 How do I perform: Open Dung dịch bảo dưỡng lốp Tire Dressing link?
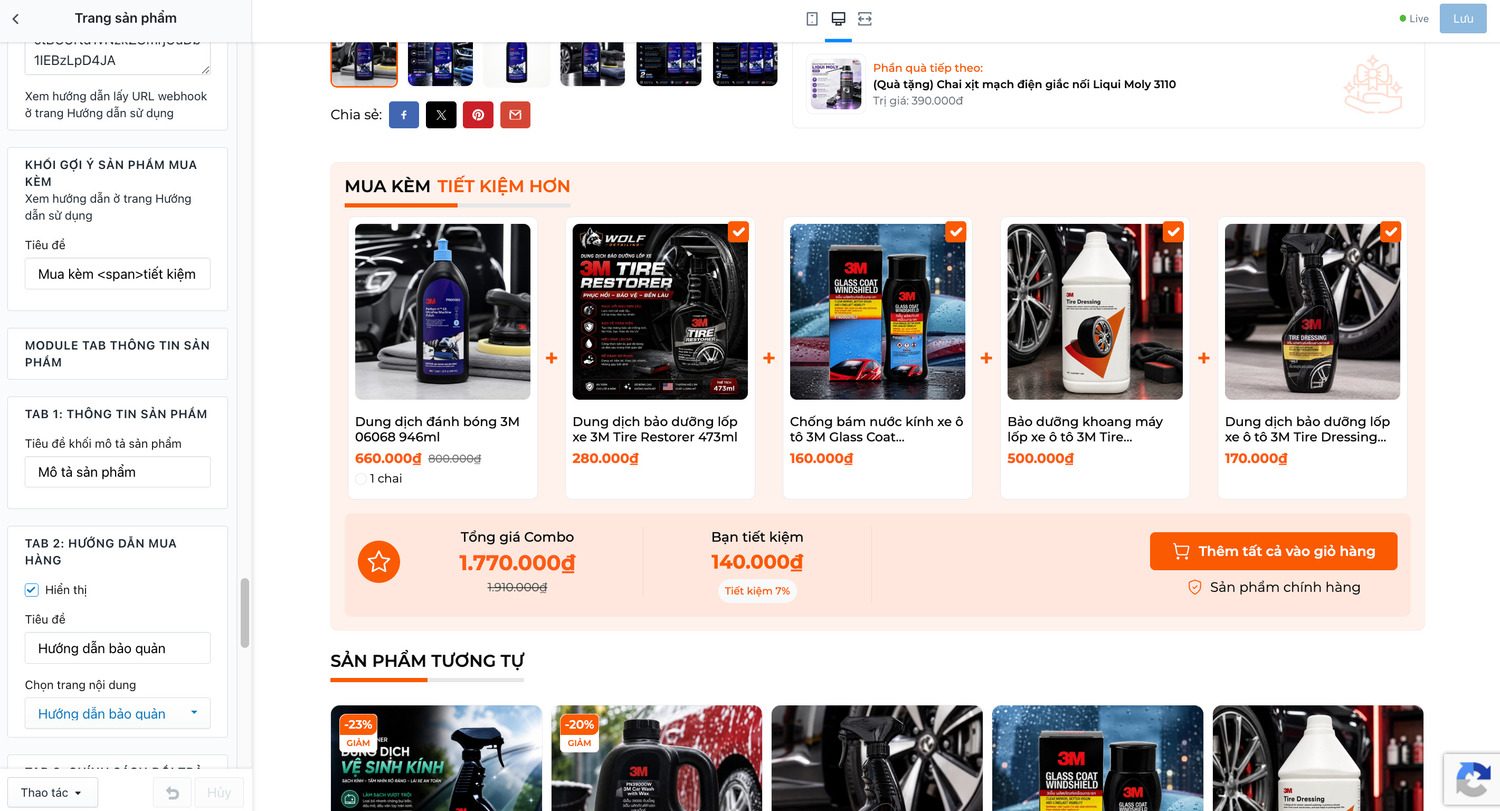pos(1308,429)
